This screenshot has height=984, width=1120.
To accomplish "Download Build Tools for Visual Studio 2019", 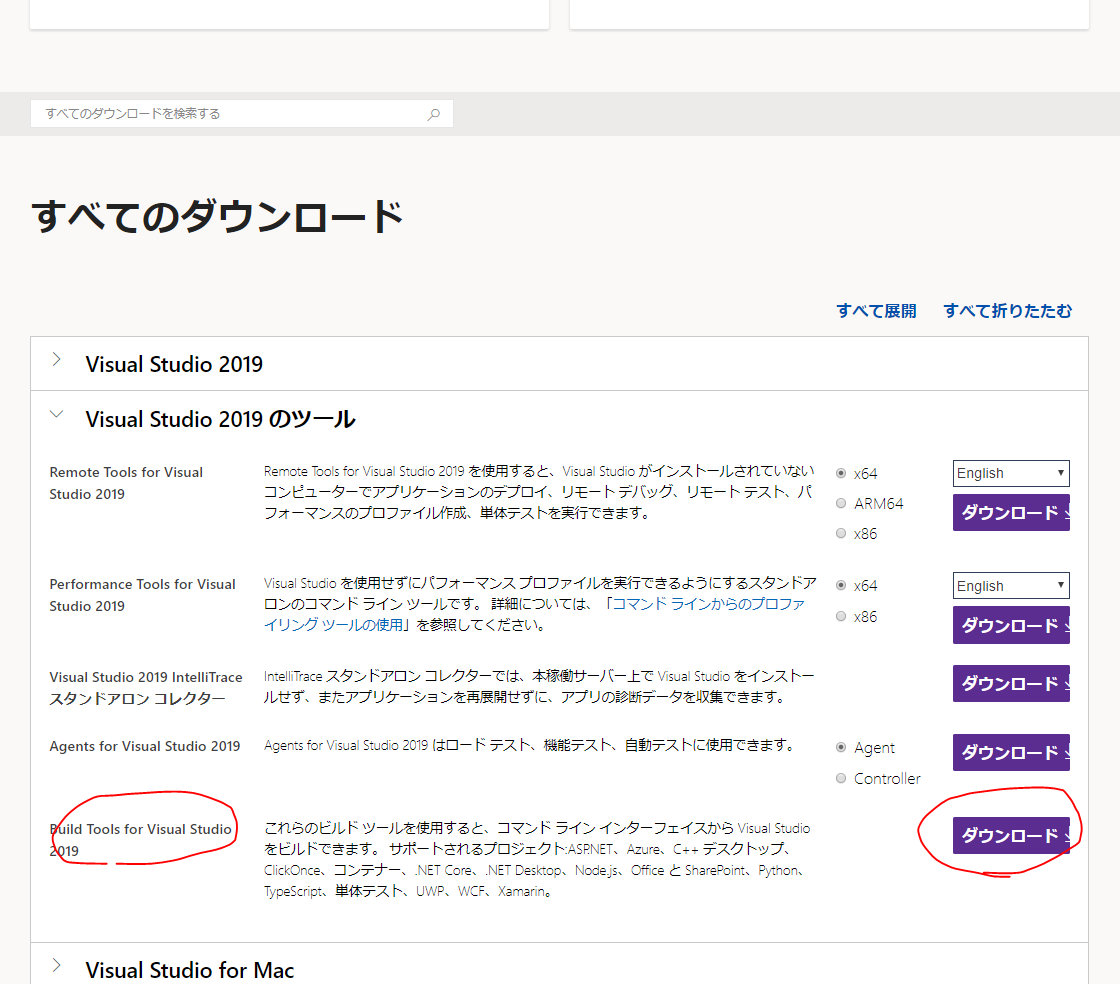I will point(1011,835).
